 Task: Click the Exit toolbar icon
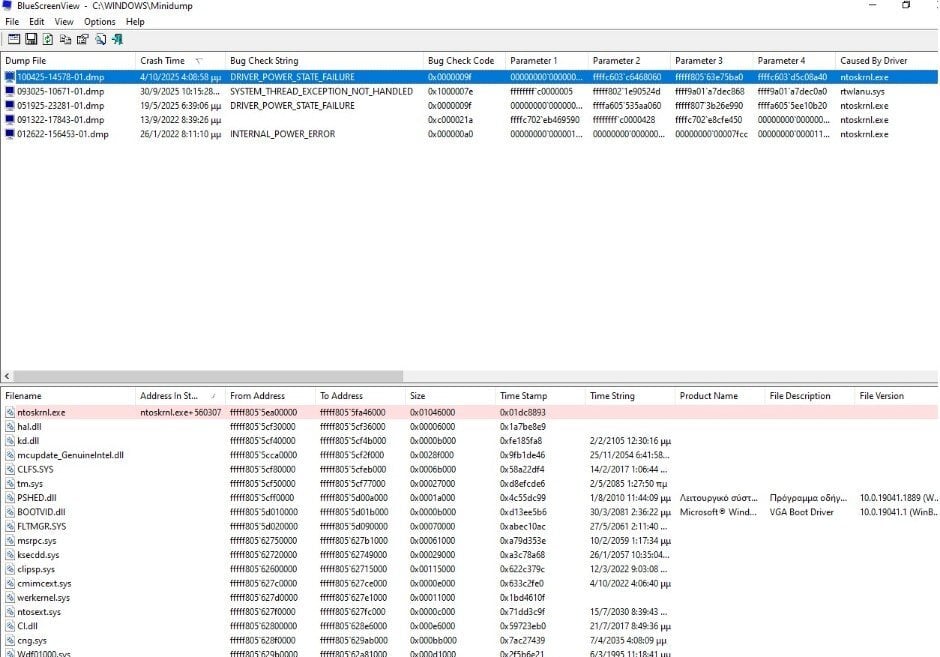117,39
